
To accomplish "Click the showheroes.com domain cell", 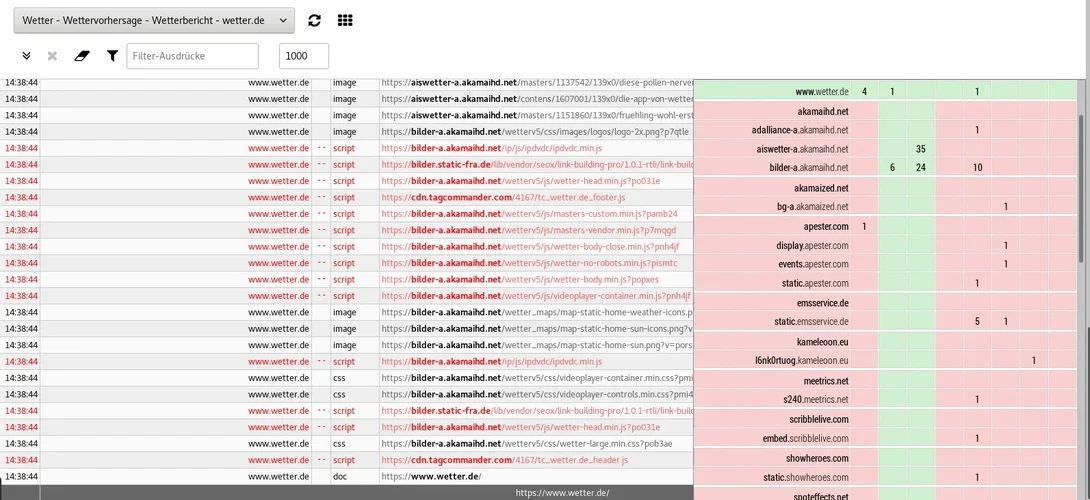I will coord(772,458).
